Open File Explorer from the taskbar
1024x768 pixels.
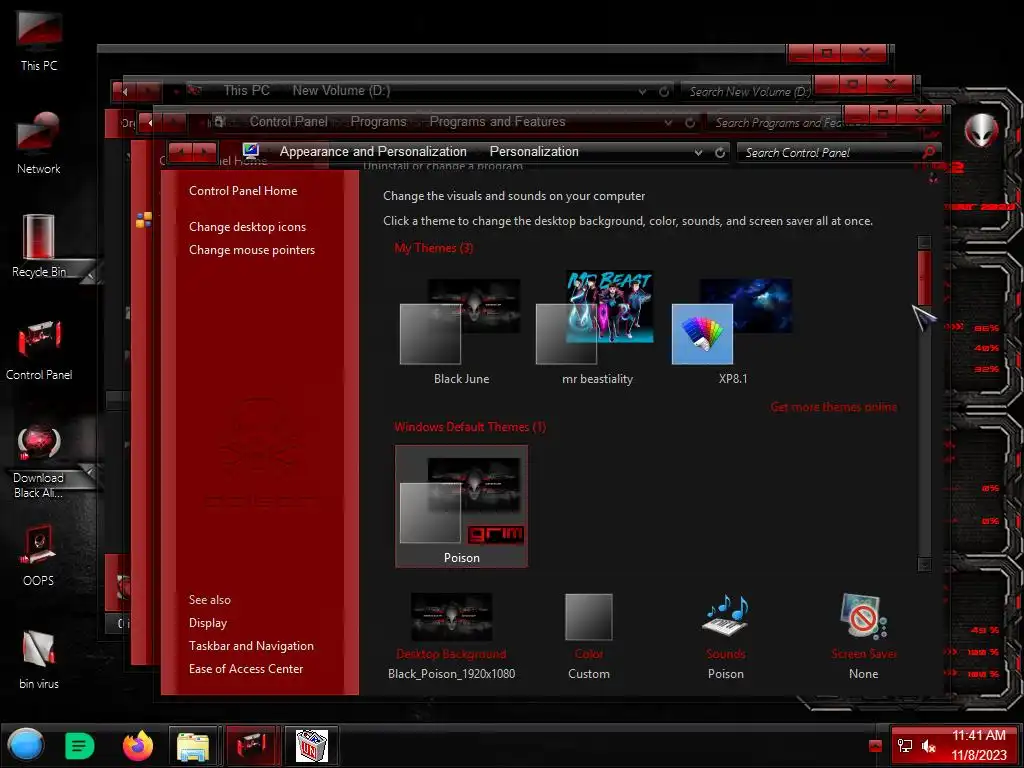pos(193,745)
